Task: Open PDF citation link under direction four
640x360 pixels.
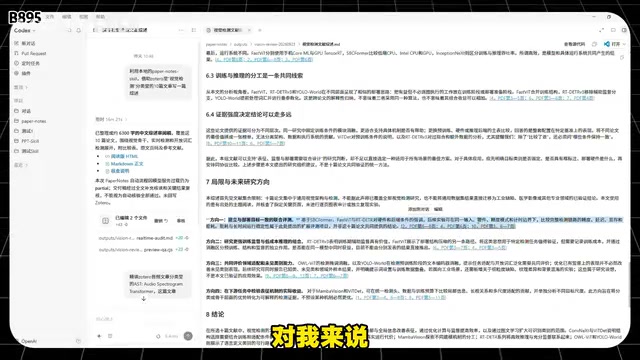Action: [400, 298]
